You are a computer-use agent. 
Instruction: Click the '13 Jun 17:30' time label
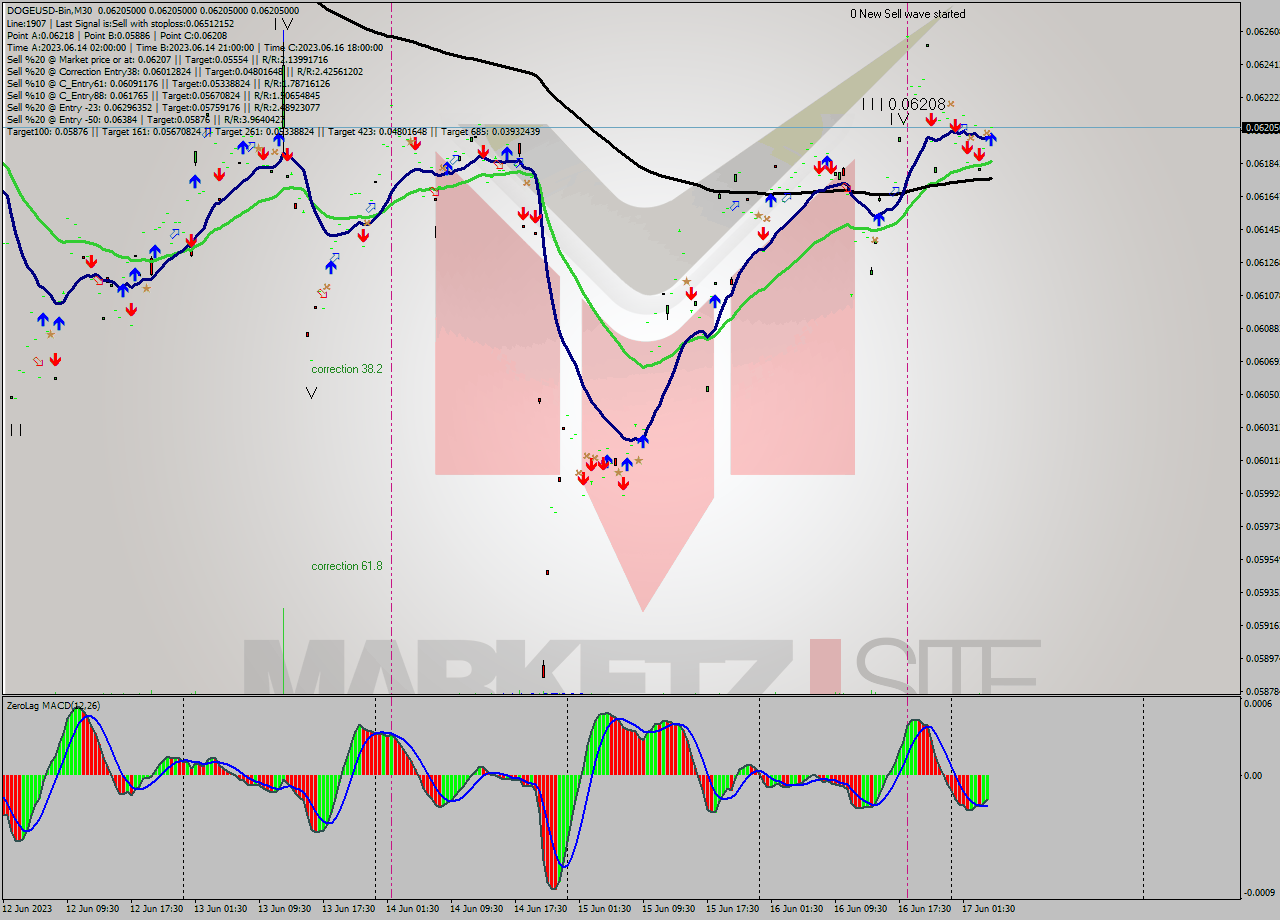point(348,909)
